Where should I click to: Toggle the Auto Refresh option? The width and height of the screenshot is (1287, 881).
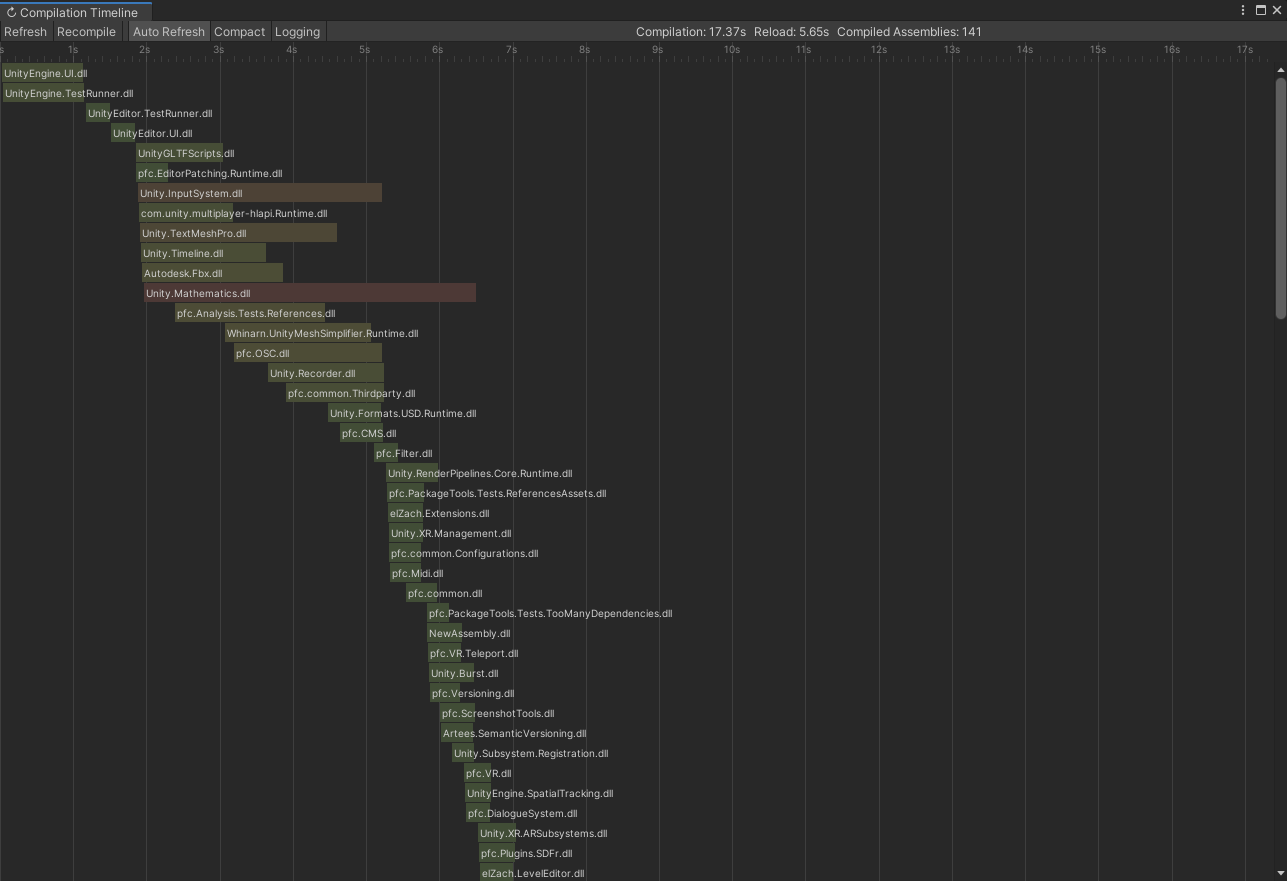pos(169,32)
